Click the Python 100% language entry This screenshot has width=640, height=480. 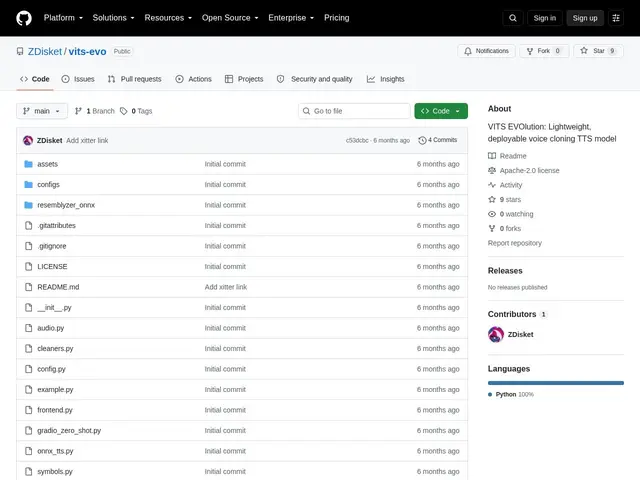pos(511,394)
